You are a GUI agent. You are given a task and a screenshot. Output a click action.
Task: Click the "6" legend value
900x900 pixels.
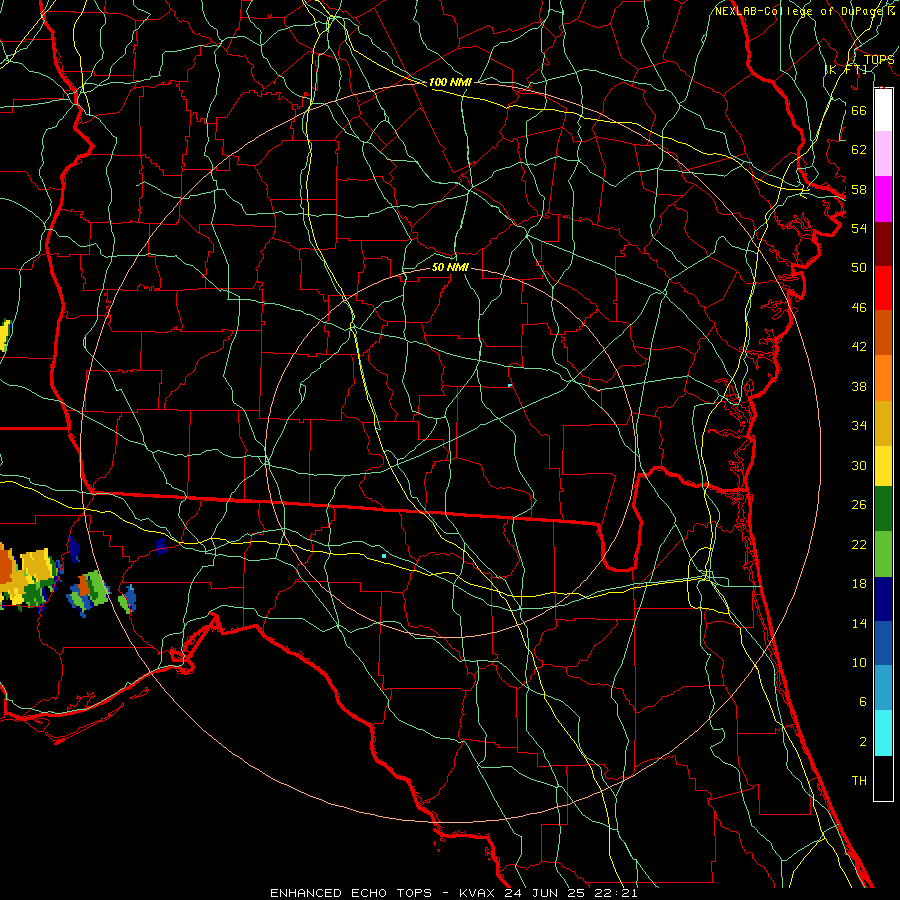click(862, 701)
